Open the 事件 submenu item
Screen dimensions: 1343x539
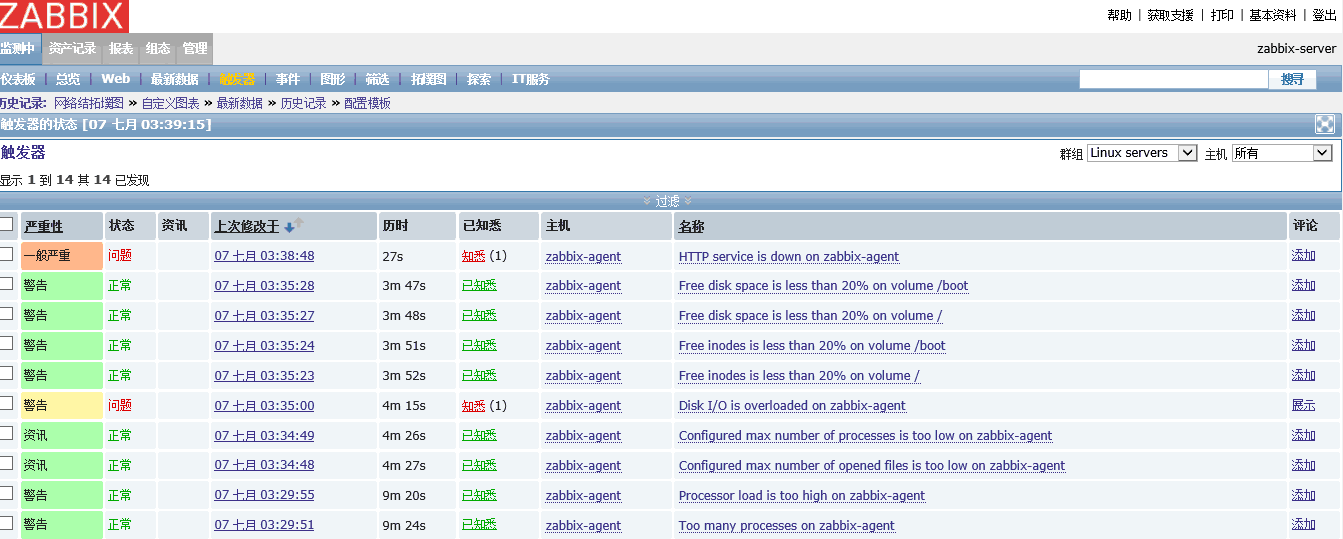pos(288,79)
